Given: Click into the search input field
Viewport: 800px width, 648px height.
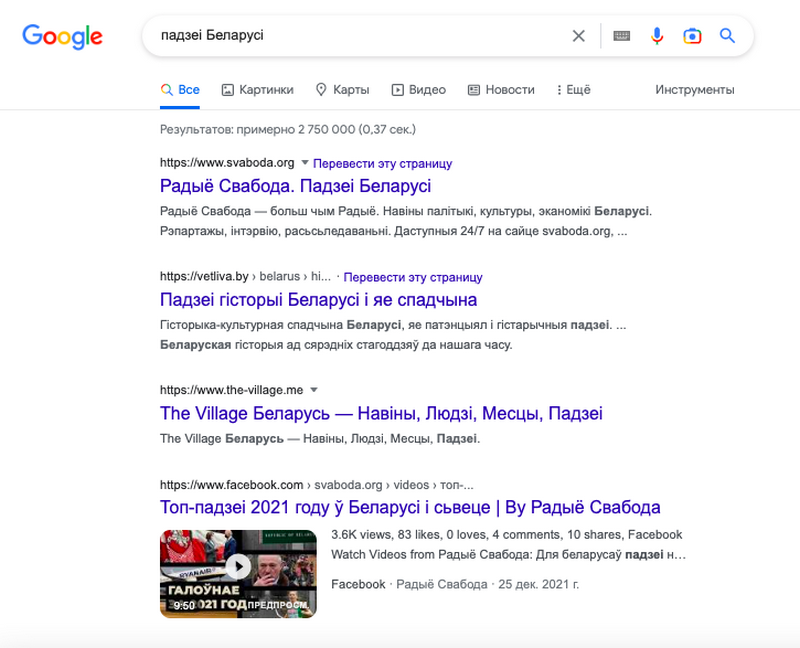Looking at the screenshot, I should point(350,36).
